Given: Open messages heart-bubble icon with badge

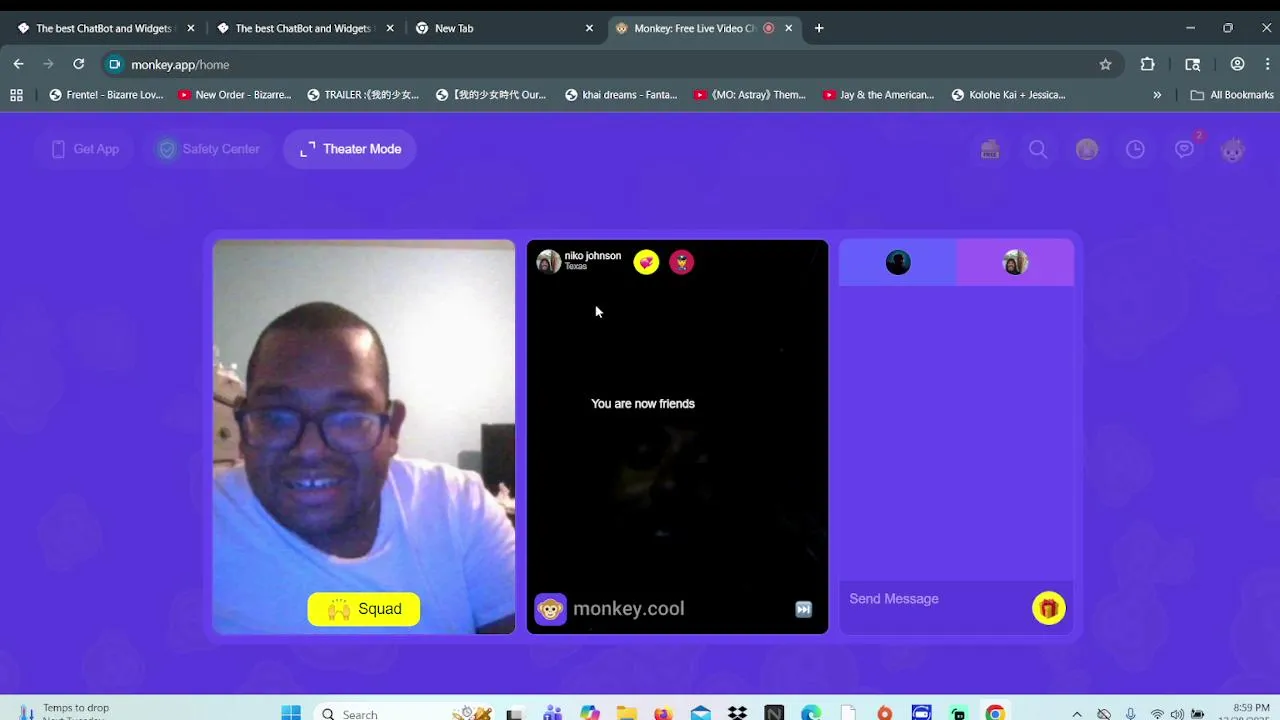Looking at the screenshot, I should 1185,149.
